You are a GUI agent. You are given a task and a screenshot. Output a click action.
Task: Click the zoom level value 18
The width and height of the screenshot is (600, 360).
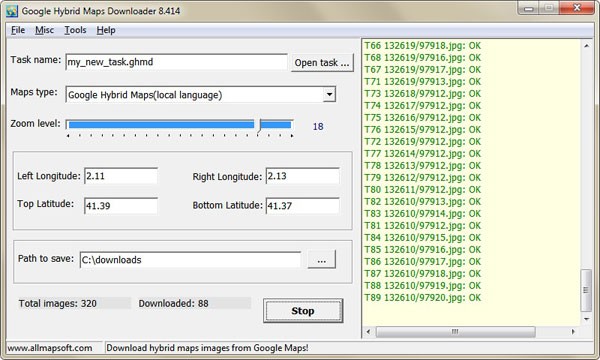[x=318, y=127]
